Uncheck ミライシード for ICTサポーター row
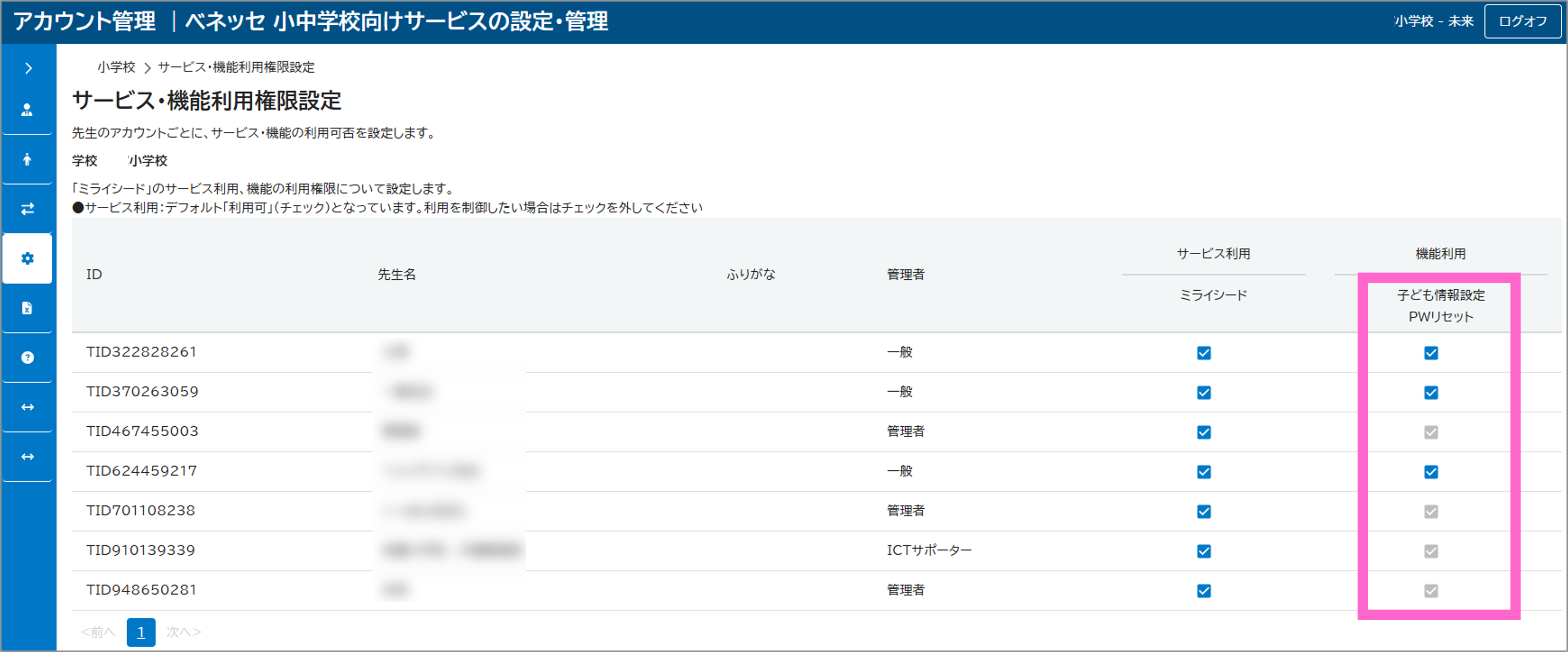Screen dimensions: 1568x652 point(1204,551)
